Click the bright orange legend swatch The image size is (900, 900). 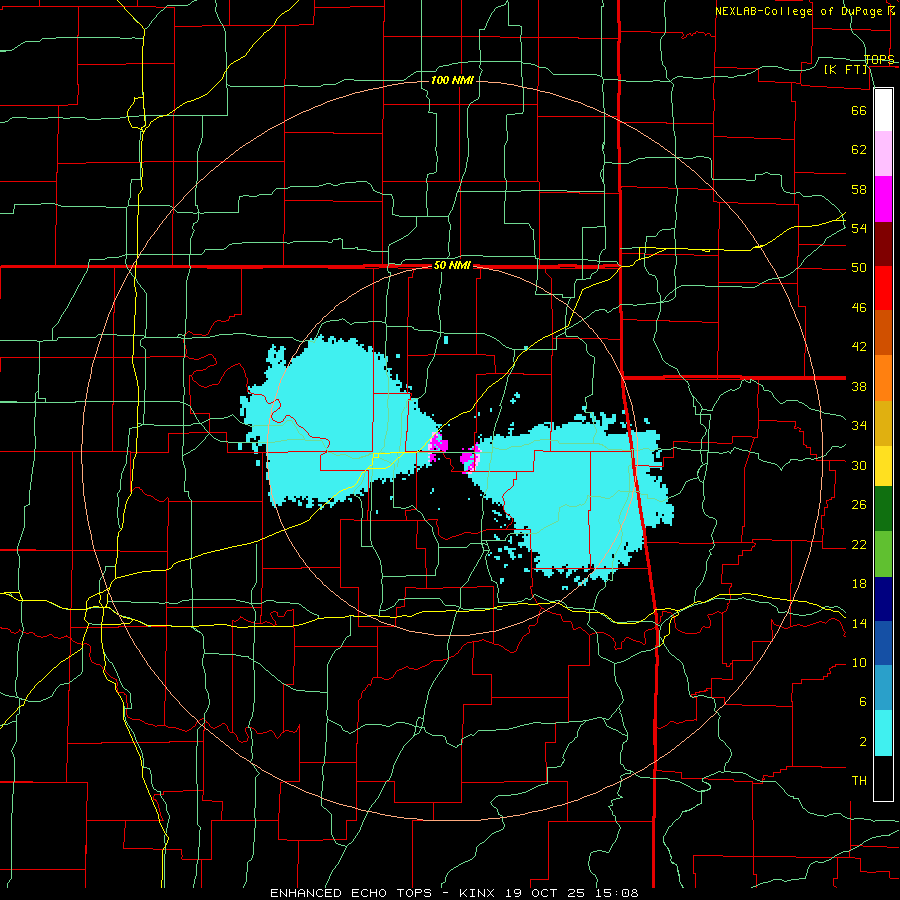pos(883,378)
